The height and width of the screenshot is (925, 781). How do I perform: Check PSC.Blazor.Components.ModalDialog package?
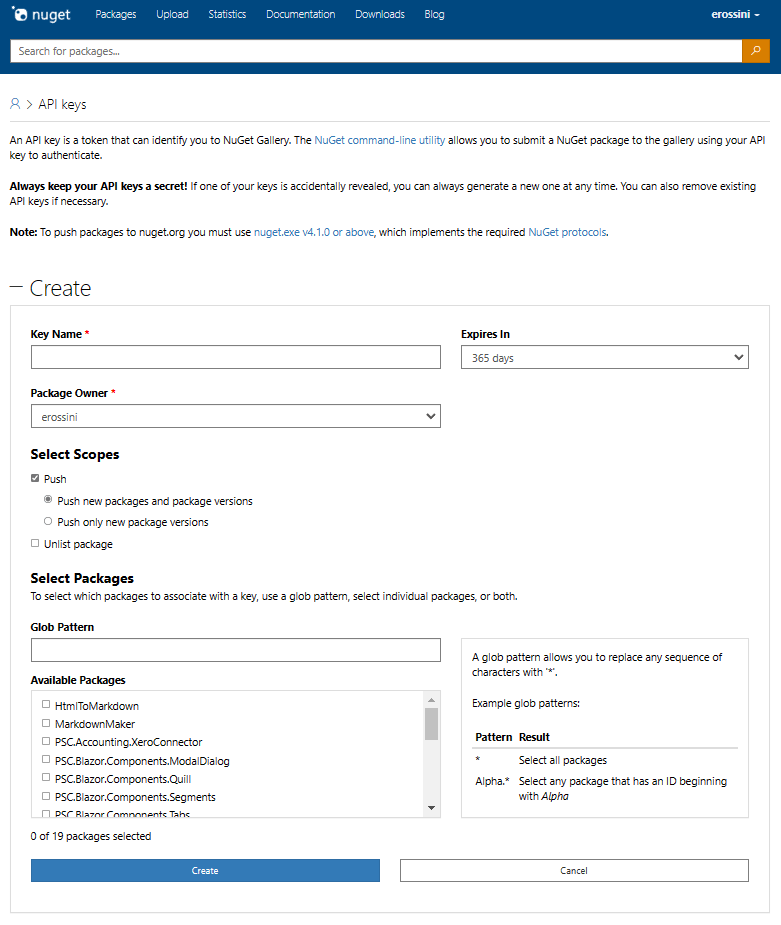46,759
